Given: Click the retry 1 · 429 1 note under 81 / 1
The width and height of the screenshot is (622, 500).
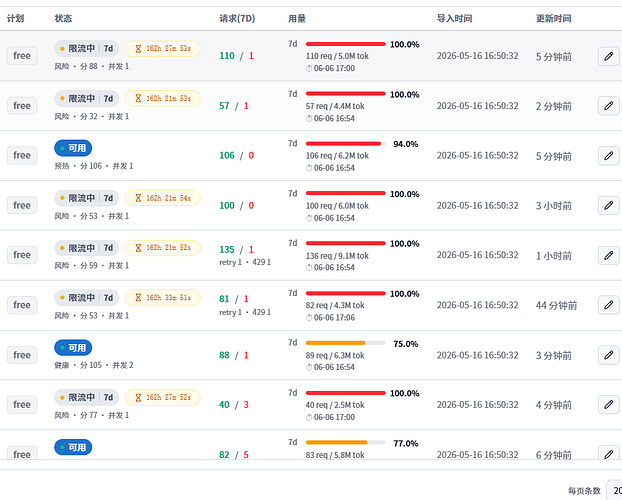Looking at the screenshot, I should tap(245, 312).
